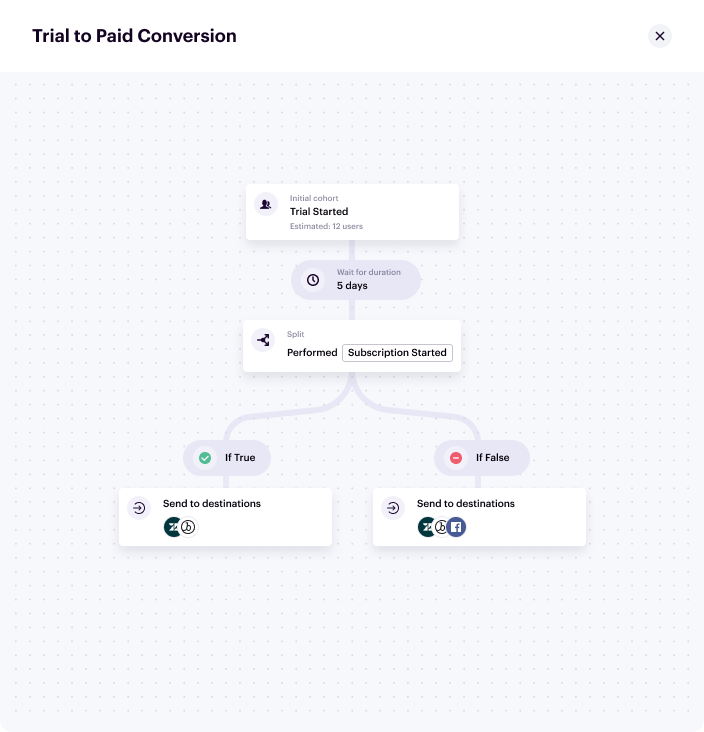
Task: Click the green checkmark If True icon
Action: click(205, 458)
